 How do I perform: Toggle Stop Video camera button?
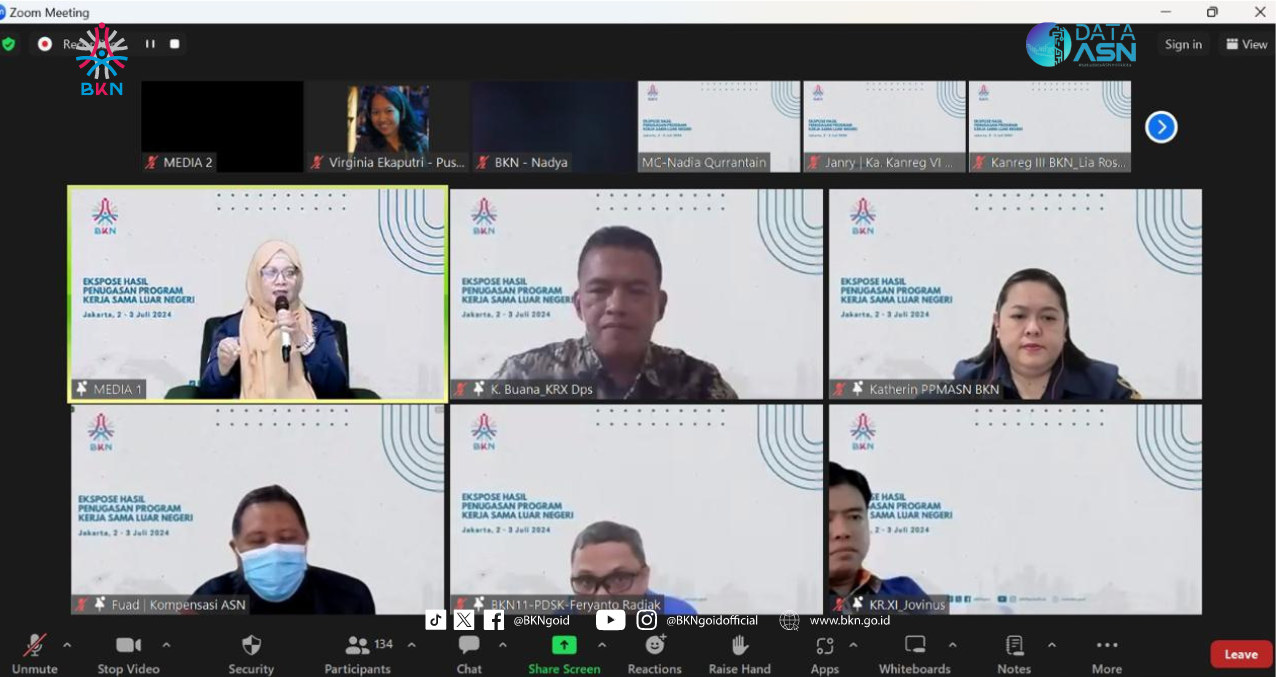tap(128, 646)
